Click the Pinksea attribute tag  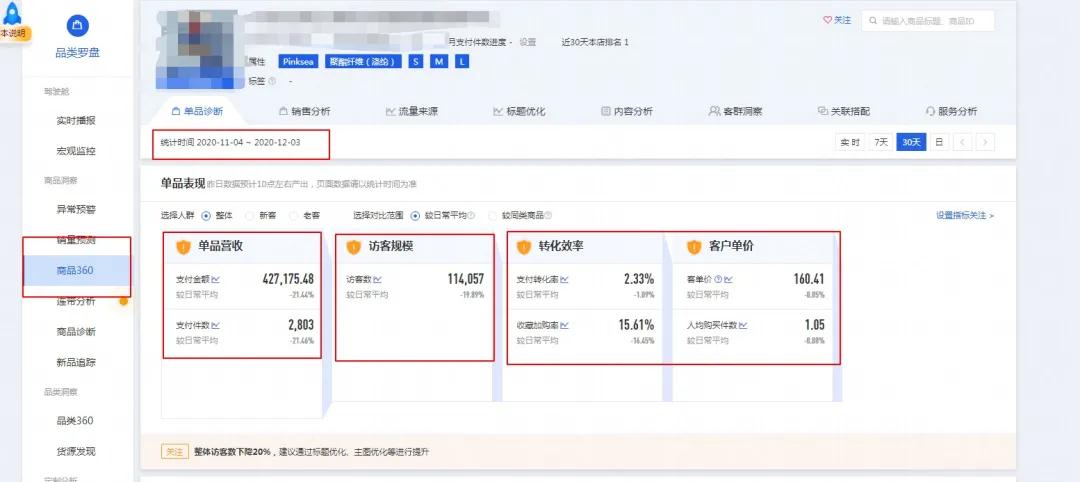298,61
